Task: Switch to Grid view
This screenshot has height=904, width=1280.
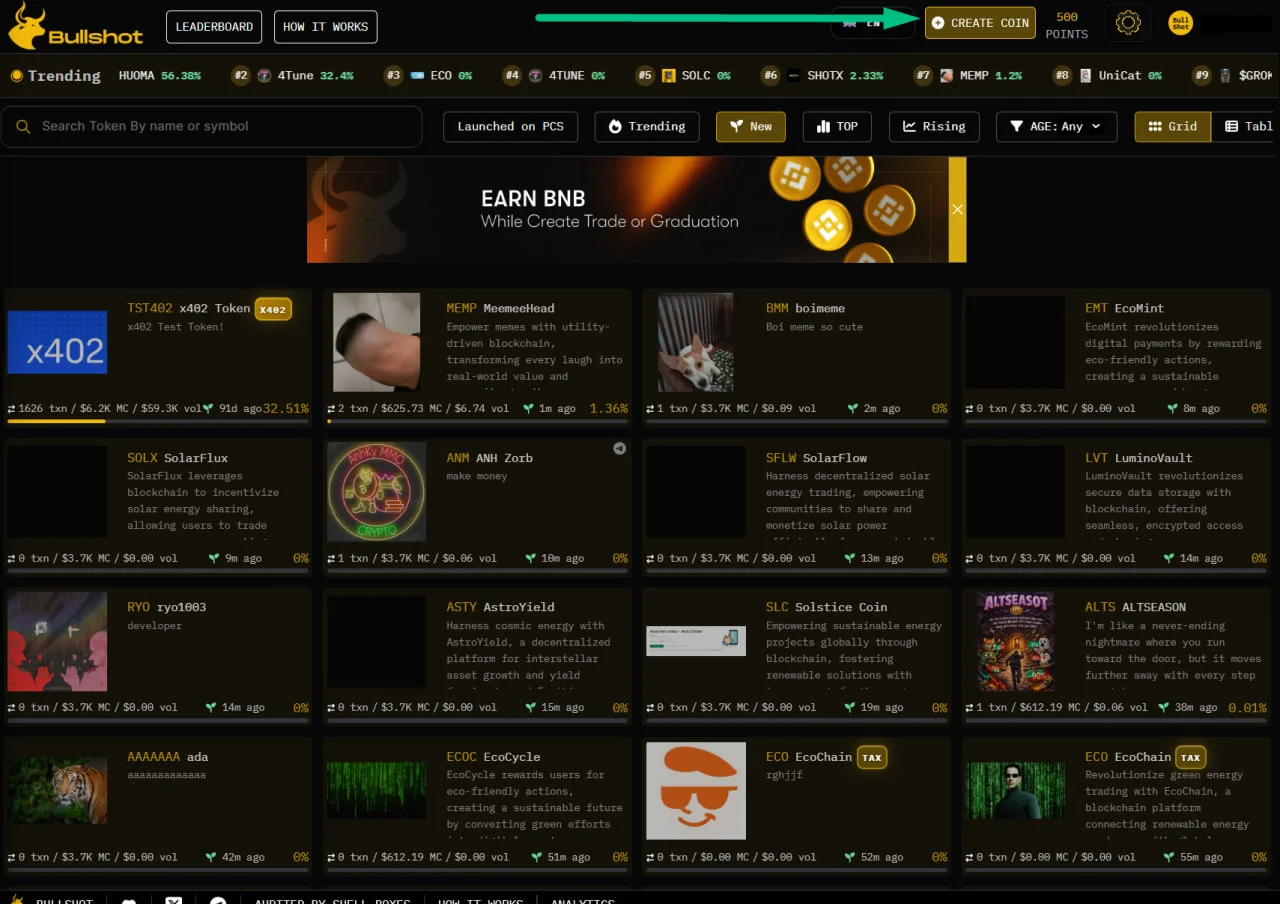Action: tap(1172, 126)
